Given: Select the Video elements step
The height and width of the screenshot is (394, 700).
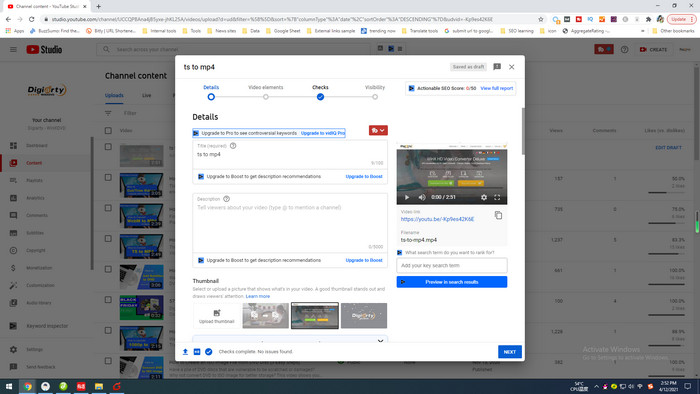Looking at the screenshot, I should 266,92.
